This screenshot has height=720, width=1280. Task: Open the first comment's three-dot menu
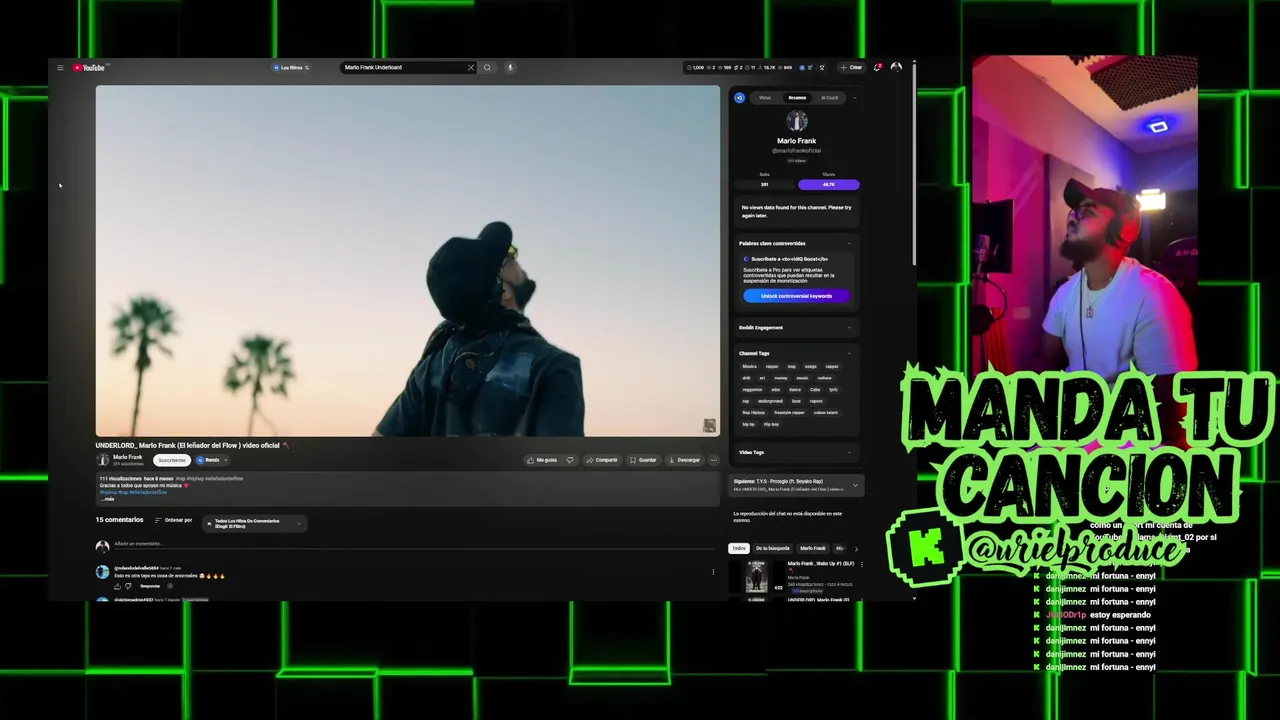[713, 572]
